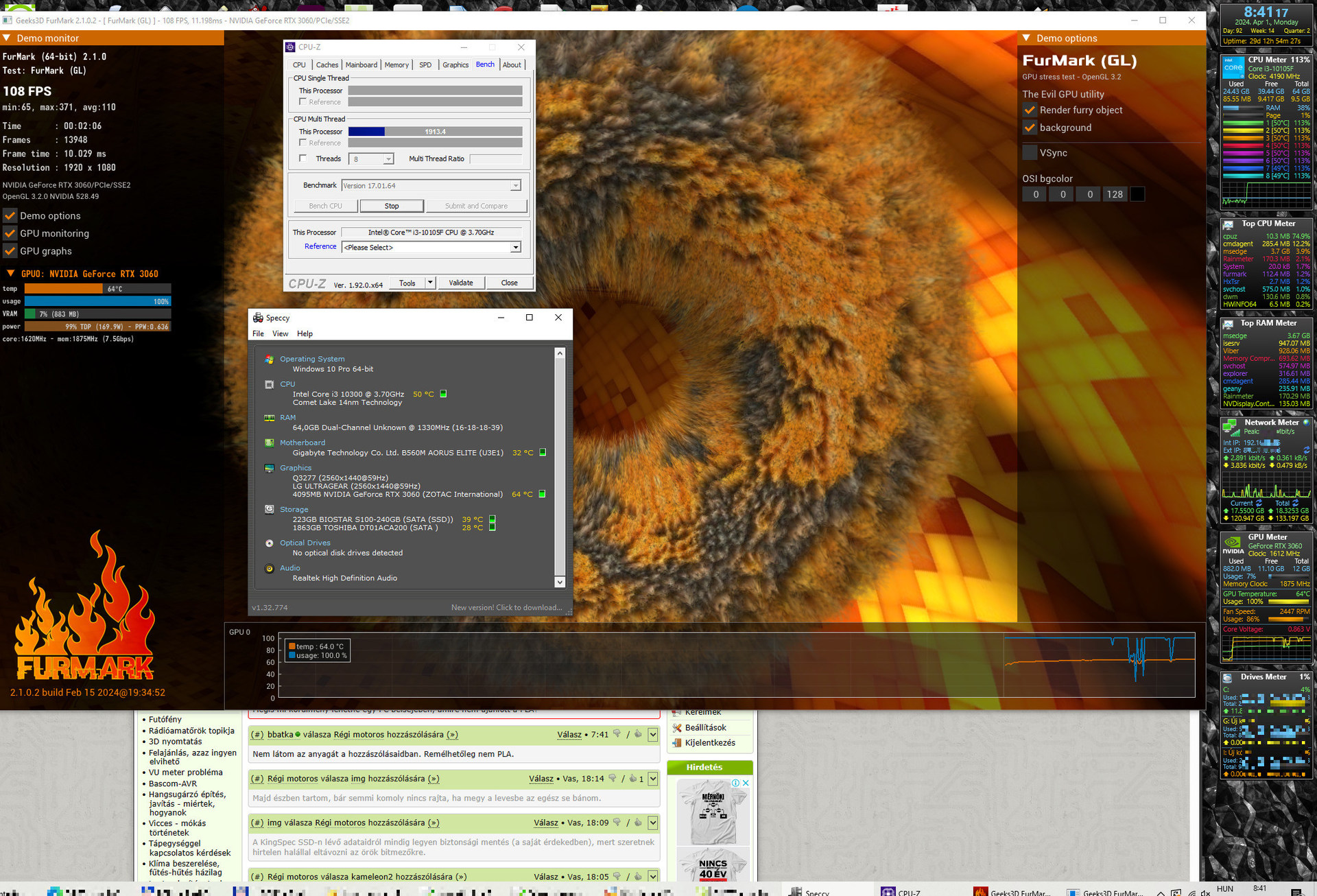This screenshot has height=896, width=1317.
Task: Open the View menu in Speccy
Action: tap(280, 334)
